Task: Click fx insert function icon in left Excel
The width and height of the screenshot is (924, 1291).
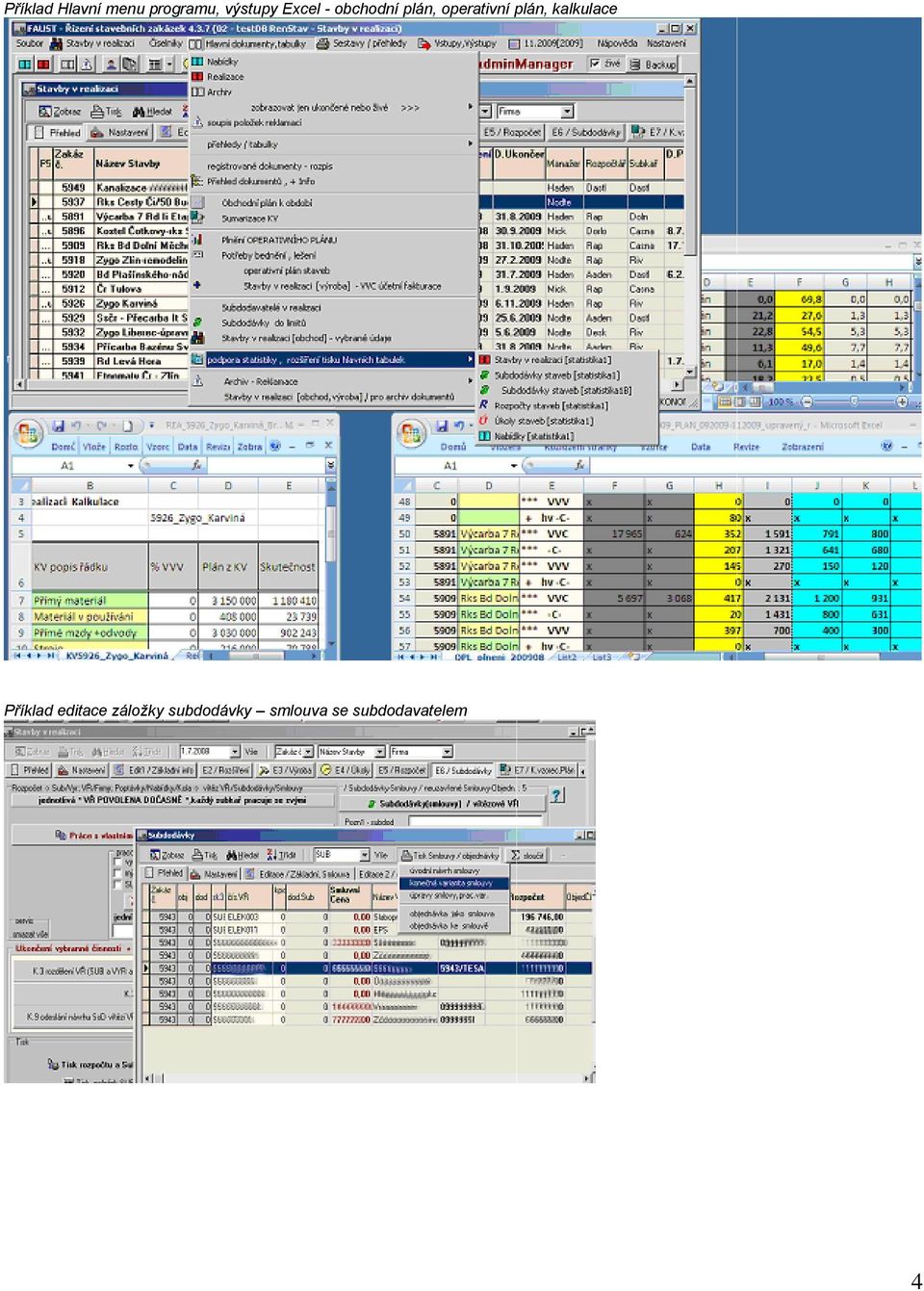Action: [x=196, y=466]
